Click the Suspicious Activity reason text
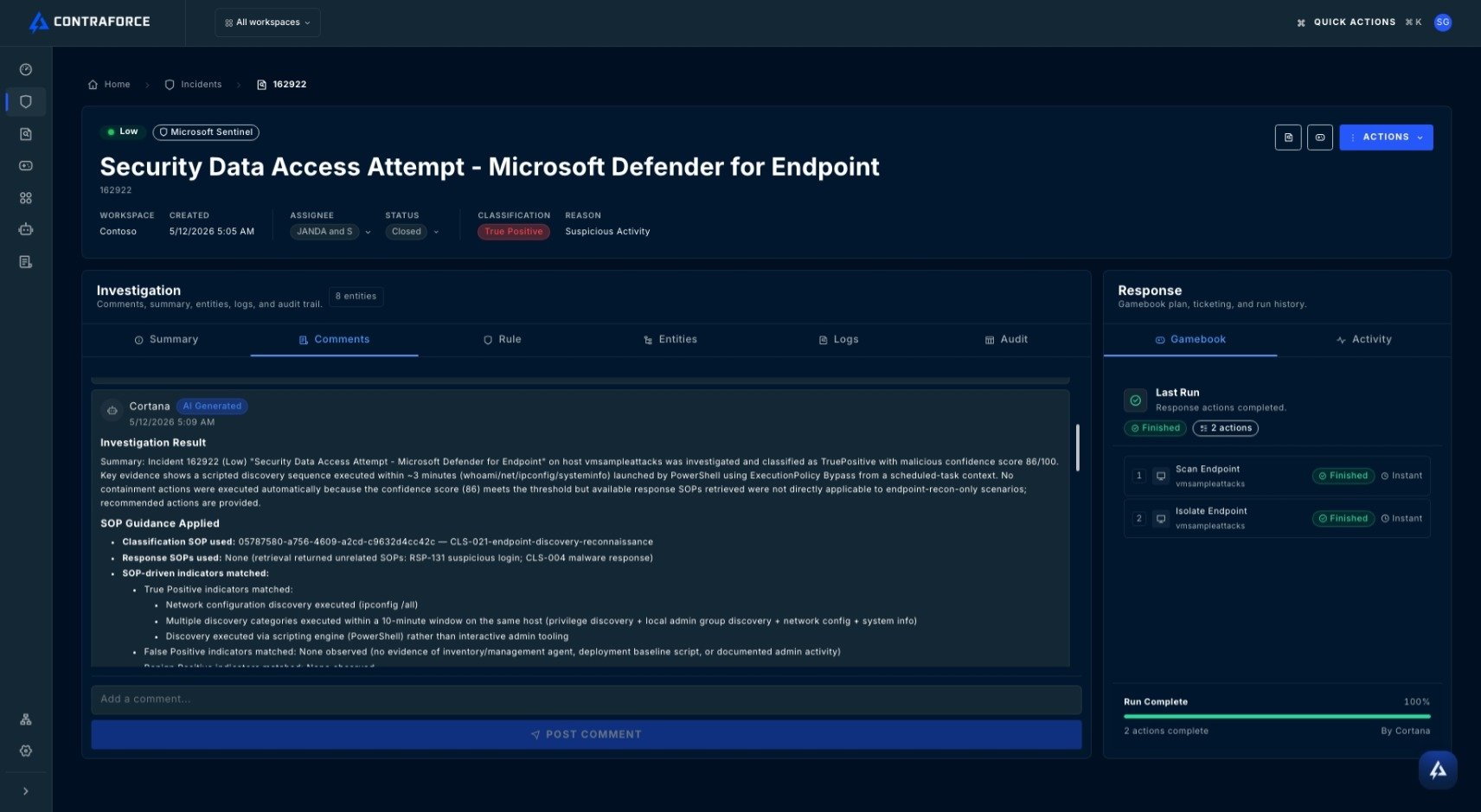The height and width of the screenshot is (812, 1481). [607, 232]
